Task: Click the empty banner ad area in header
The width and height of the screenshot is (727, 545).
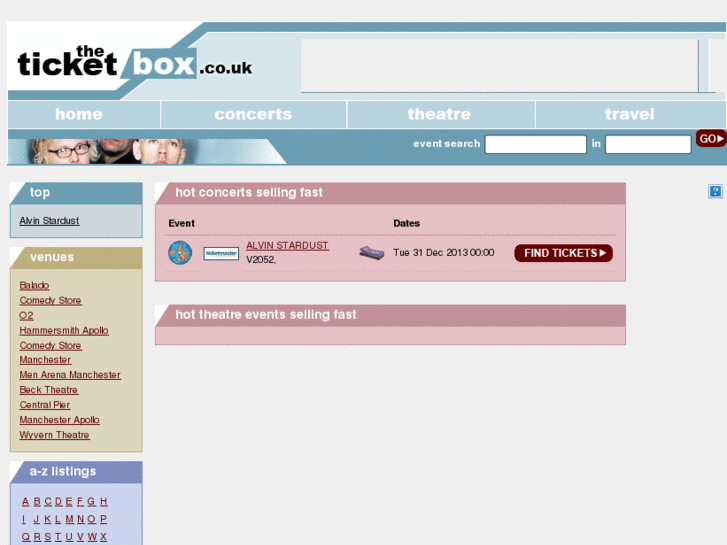Action: click(x=500, y=66)
